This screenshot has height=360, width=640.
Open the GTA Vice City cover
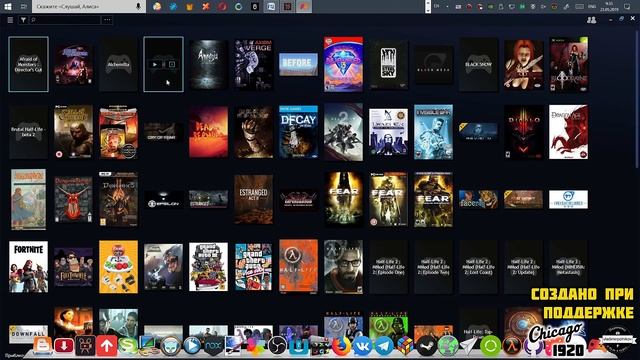coord(253,267)
